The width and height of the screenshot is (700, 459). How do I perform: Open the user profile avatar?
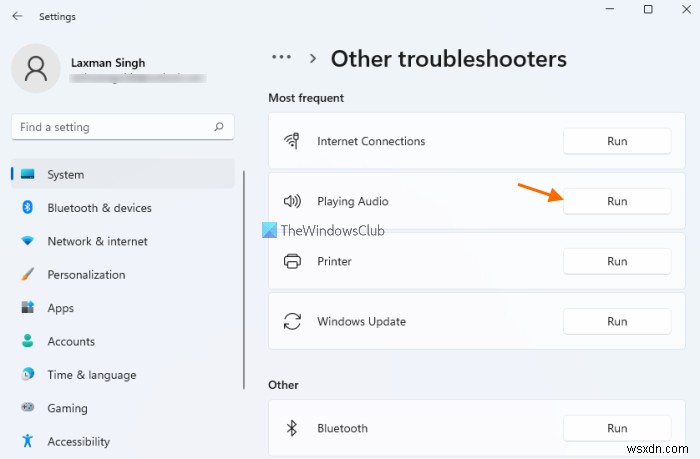click(x=36, y=69)
